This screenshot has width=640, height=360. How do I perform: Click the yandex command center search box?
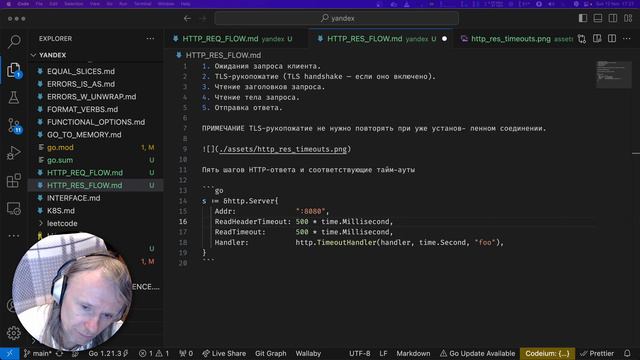tap(337, 18)
